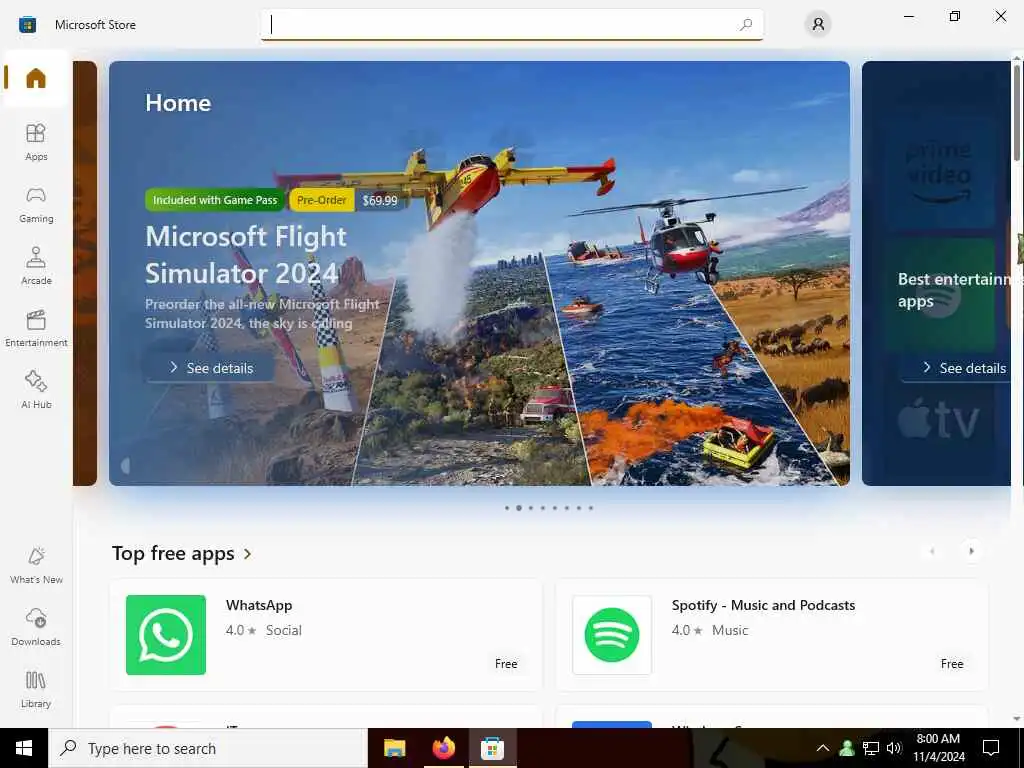Click the $69.99 price tag

tap(380, 200)
